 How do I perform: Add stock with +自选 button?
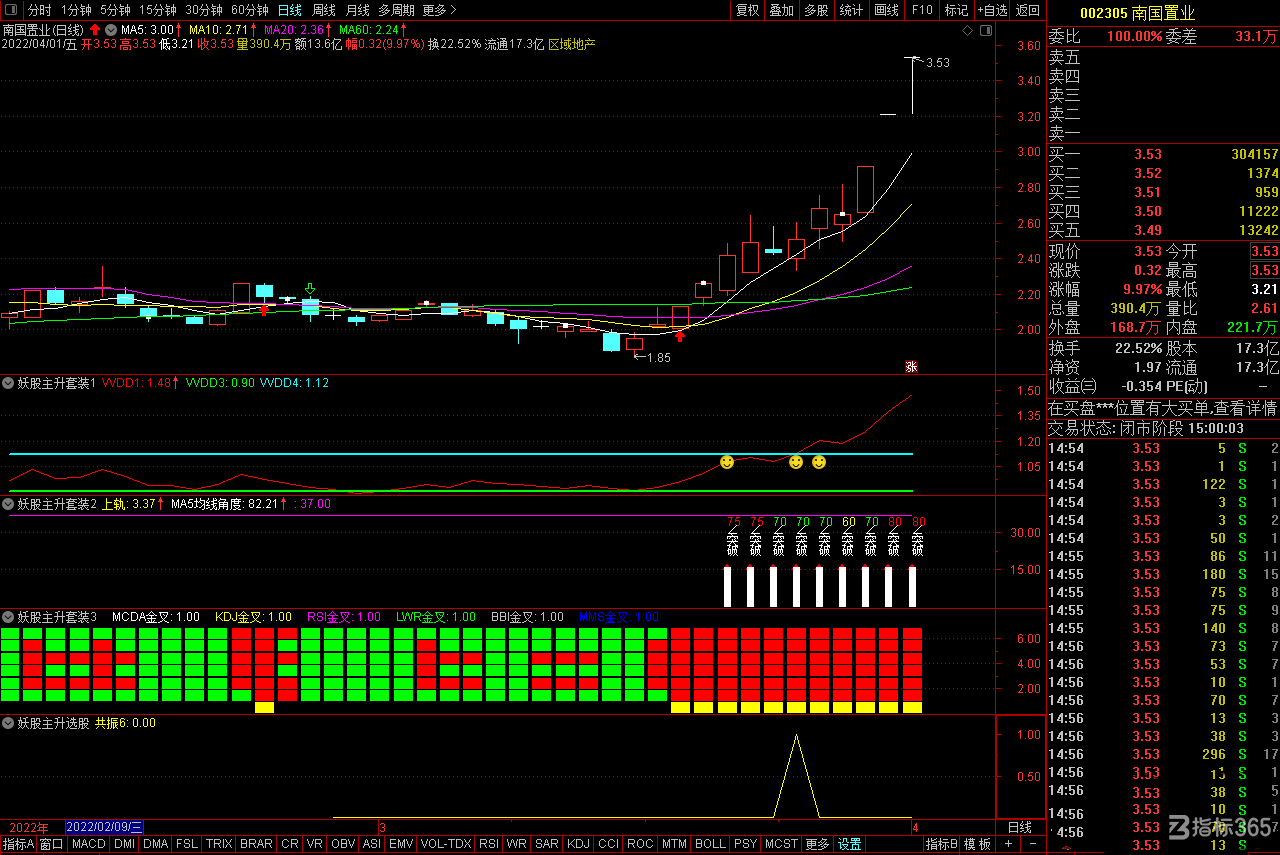point(990,10)
